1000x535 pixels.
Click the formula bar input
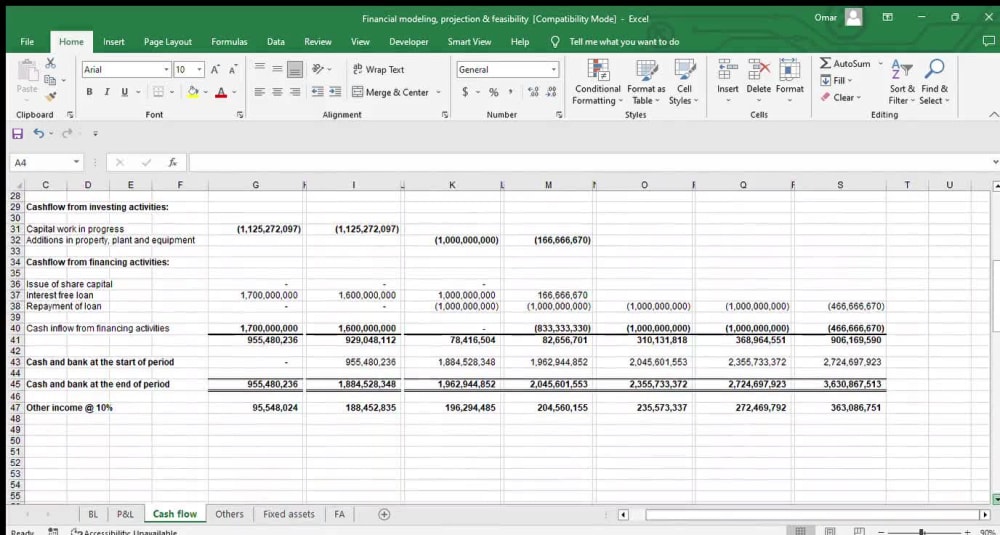(590, 163)
